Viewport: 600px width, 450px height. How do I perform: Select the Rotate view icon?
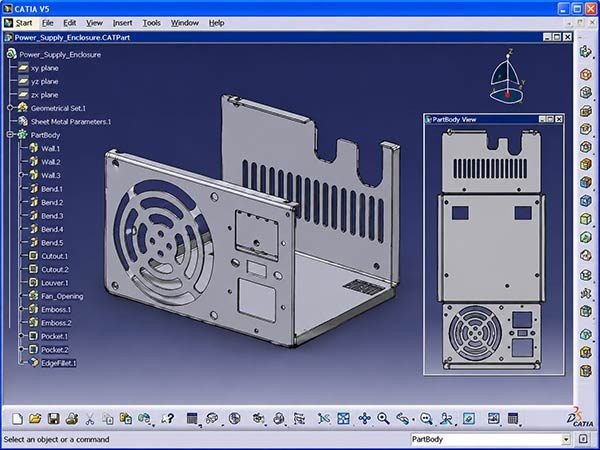tap(403, 419)
